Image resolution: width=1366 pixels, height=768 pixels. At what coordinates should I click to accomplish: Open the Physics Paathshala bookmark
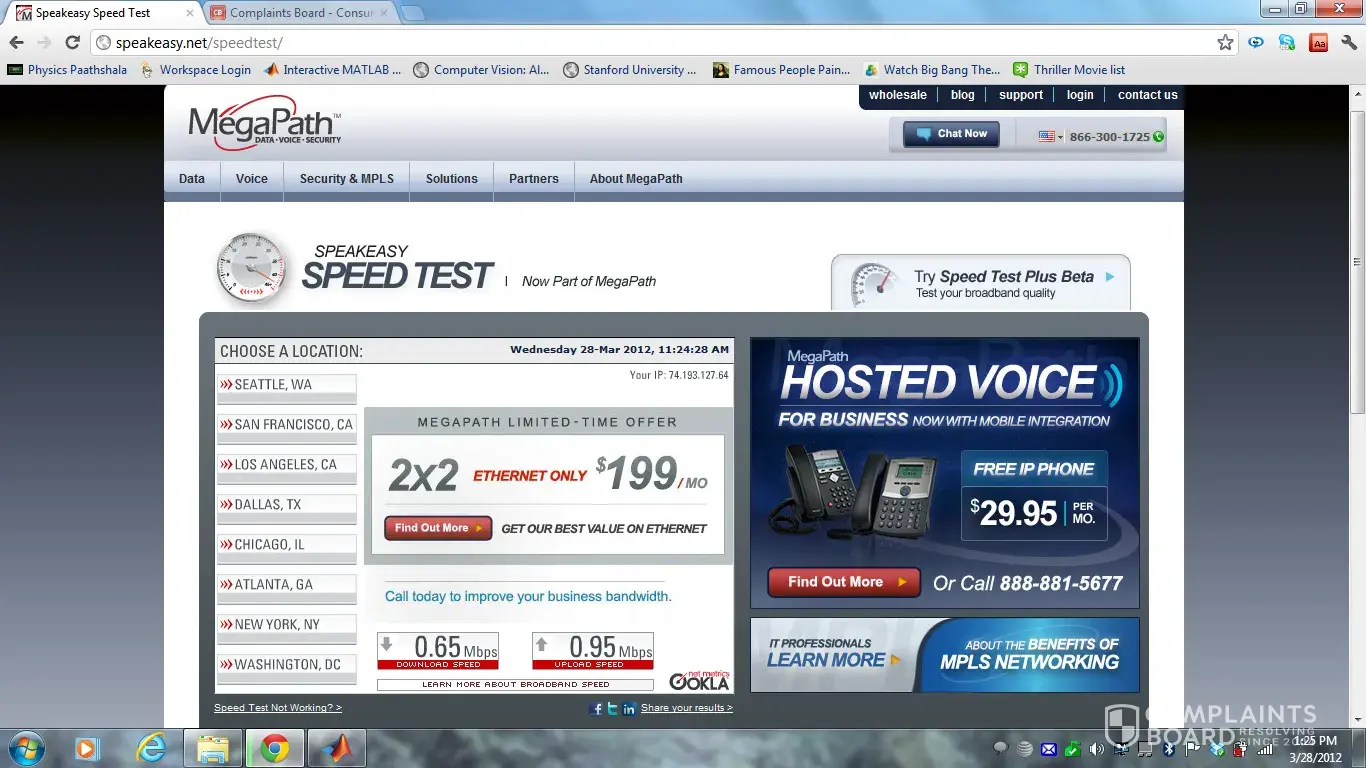coord(68,70)
